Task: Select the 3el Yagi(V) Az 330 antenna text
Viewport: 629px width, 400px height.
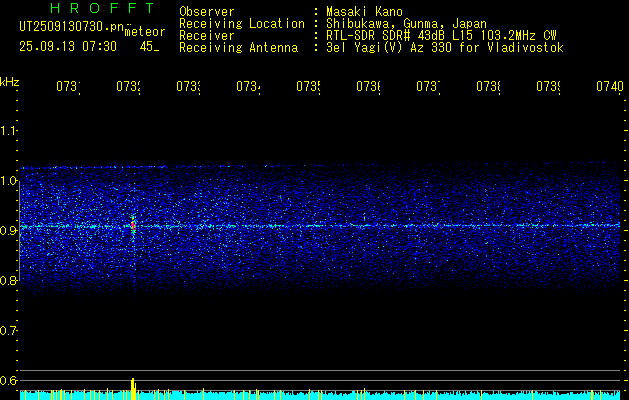Action: pyautogui.click(x=445, y=48)
